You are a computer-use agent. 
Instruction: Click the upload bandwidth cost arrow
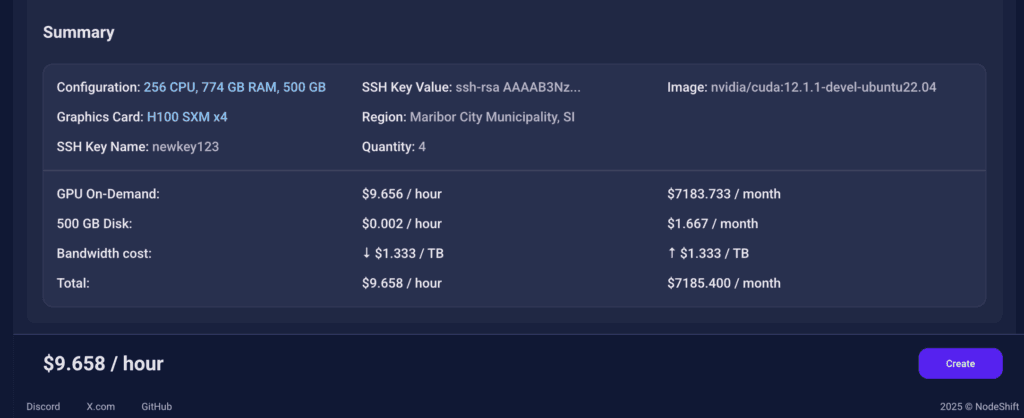[x=671, y=254]
